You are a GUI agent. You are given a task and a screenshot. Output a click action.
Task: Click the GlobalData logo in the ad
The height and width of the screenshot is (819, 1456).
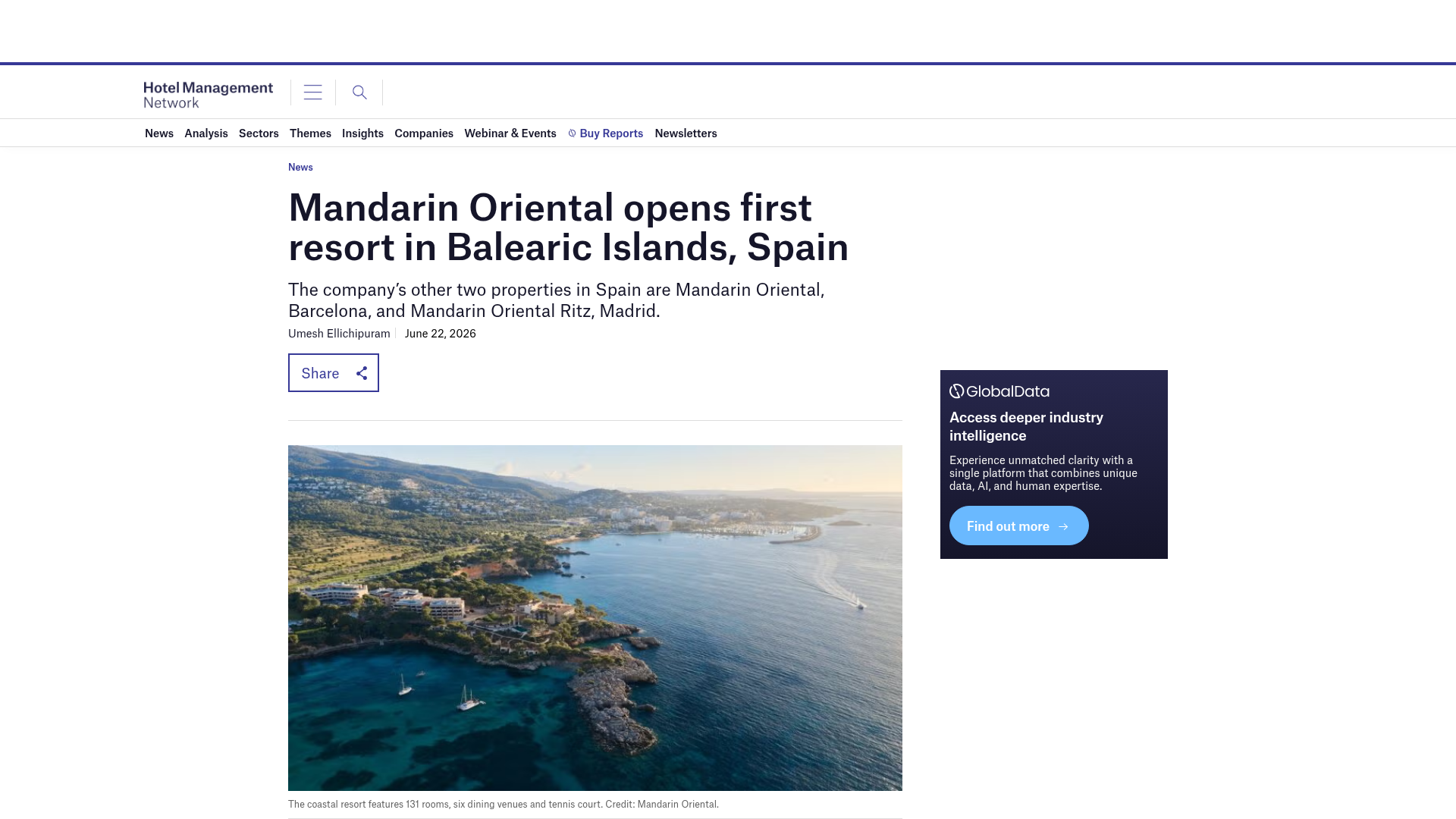click(999, 391)
